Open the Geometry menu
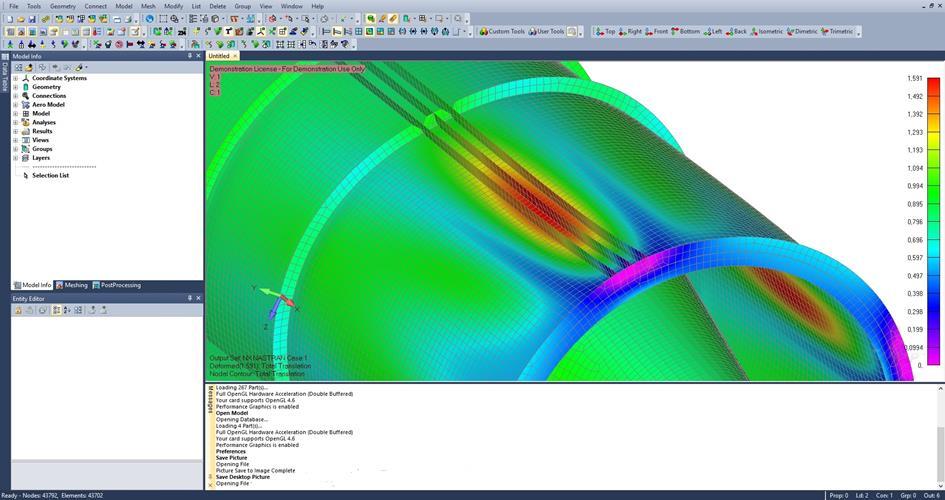Viewport: 945px width, 500px height. point(63,6)
